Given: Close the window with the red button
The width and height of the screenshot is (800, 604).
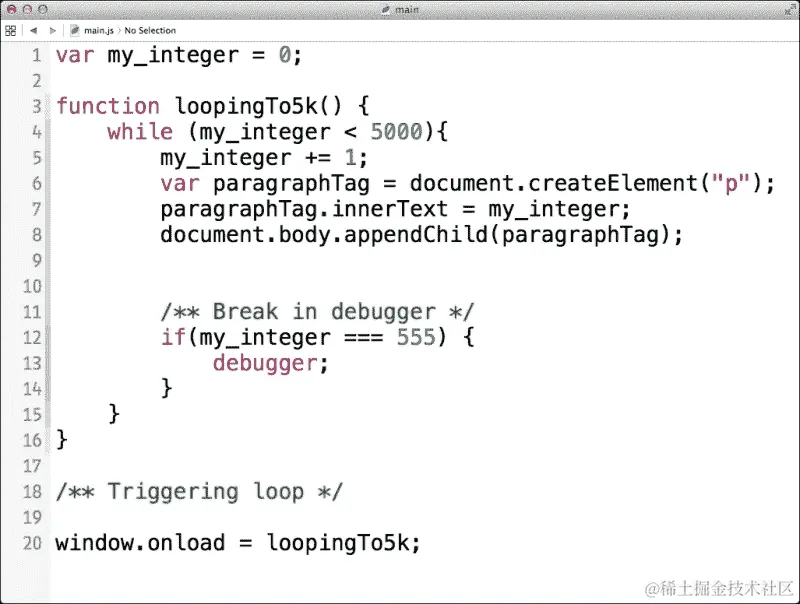Looking at the screenshot, I should pos(12,10).
